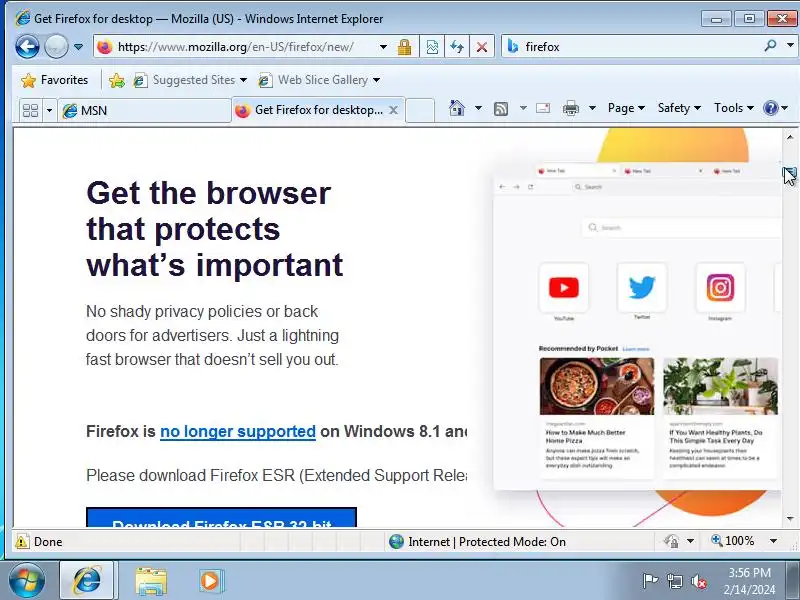
Task: Refresh the page with the Refresh icon
Action: click(457, 47)
